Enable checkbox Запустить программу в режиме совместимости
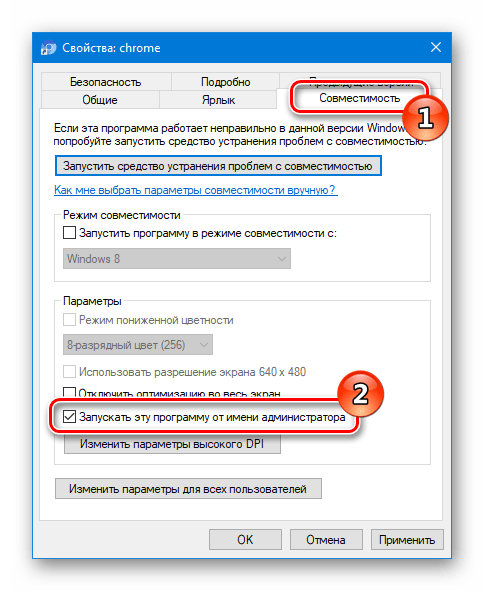 click(69, 233)
